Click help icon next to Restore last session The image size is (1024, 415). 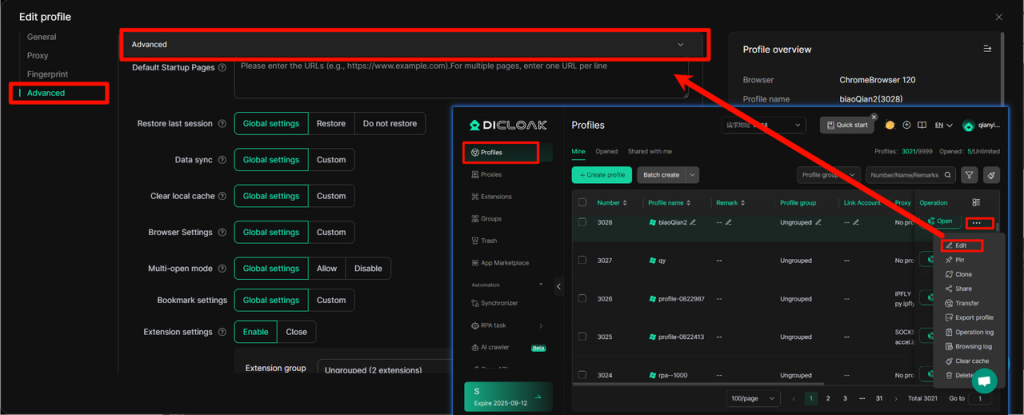pyautogui.click(x=222, y=124)
